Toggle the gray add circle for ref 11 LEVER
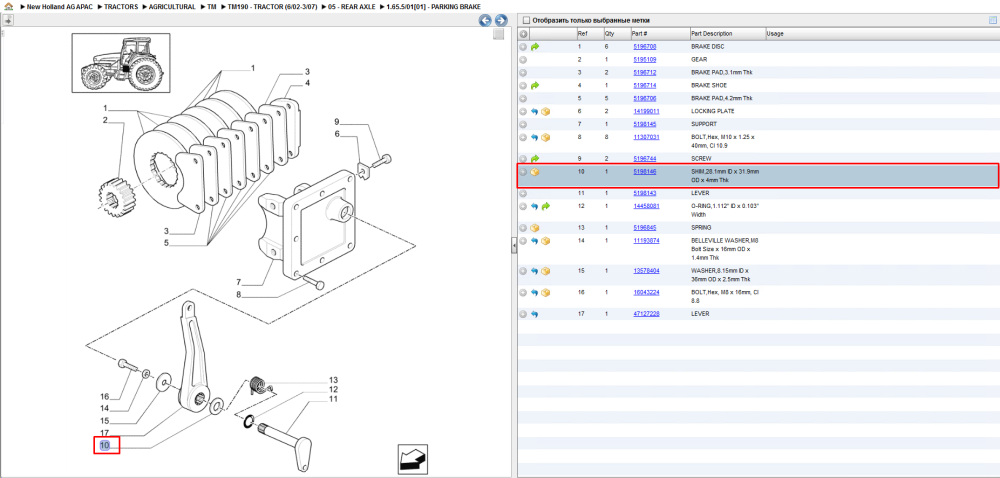The height and width of the screenshot is (478, 1000). pyautogui.click(x=523, y=192)
